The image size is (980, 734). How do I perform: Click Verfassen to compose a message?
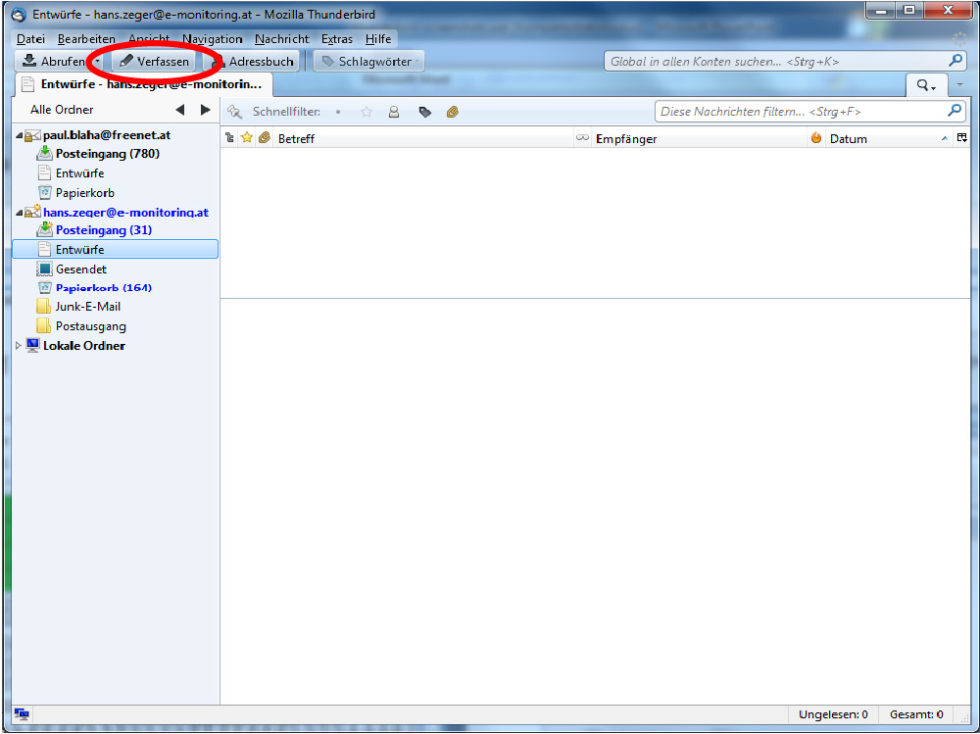154,61
